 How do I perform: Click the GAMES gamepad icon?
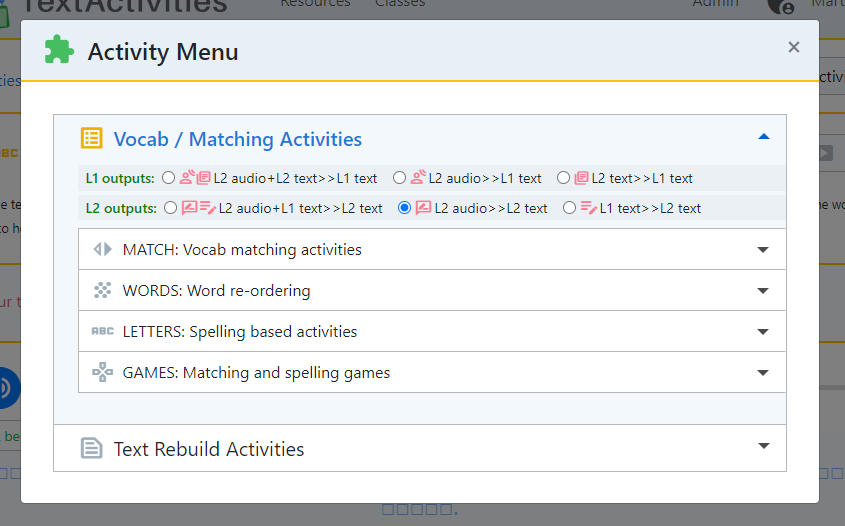click(x=102, y=372)
